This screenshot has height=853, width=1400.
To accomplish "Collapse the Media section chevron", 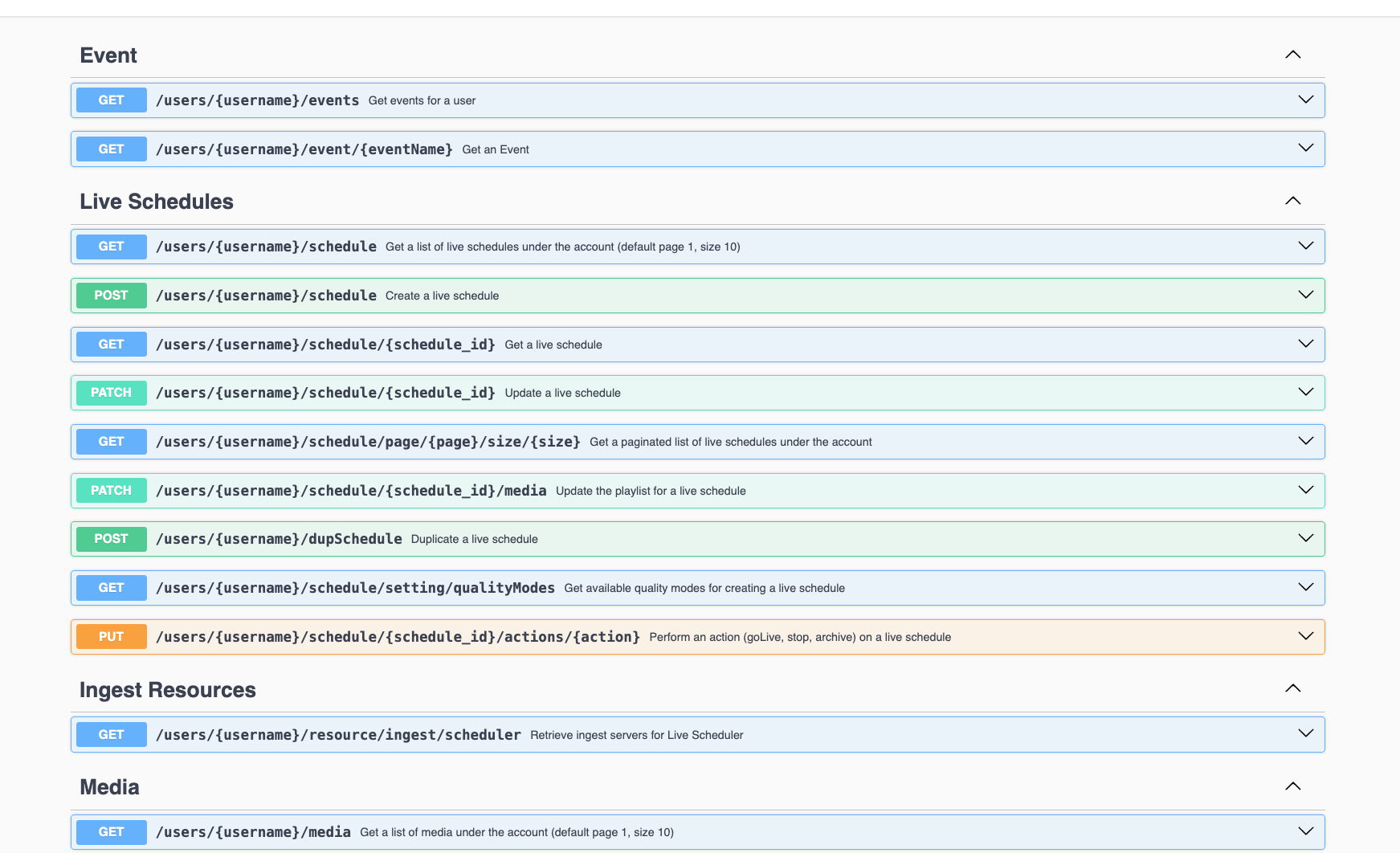I will [x=1292, y=786].
